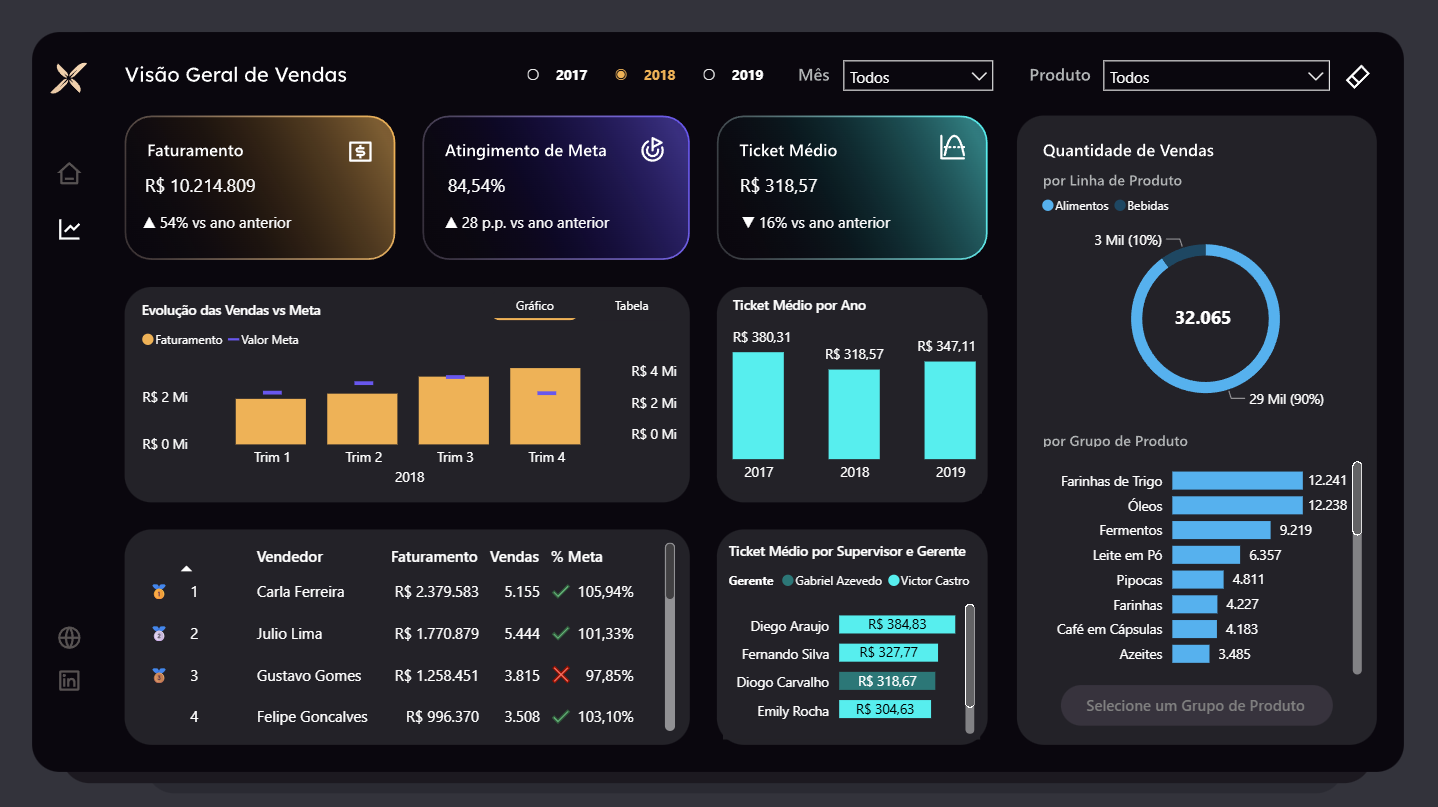
Task: Click the green checkmark for Carla Ferreira
Action: [x=561, y=592]
